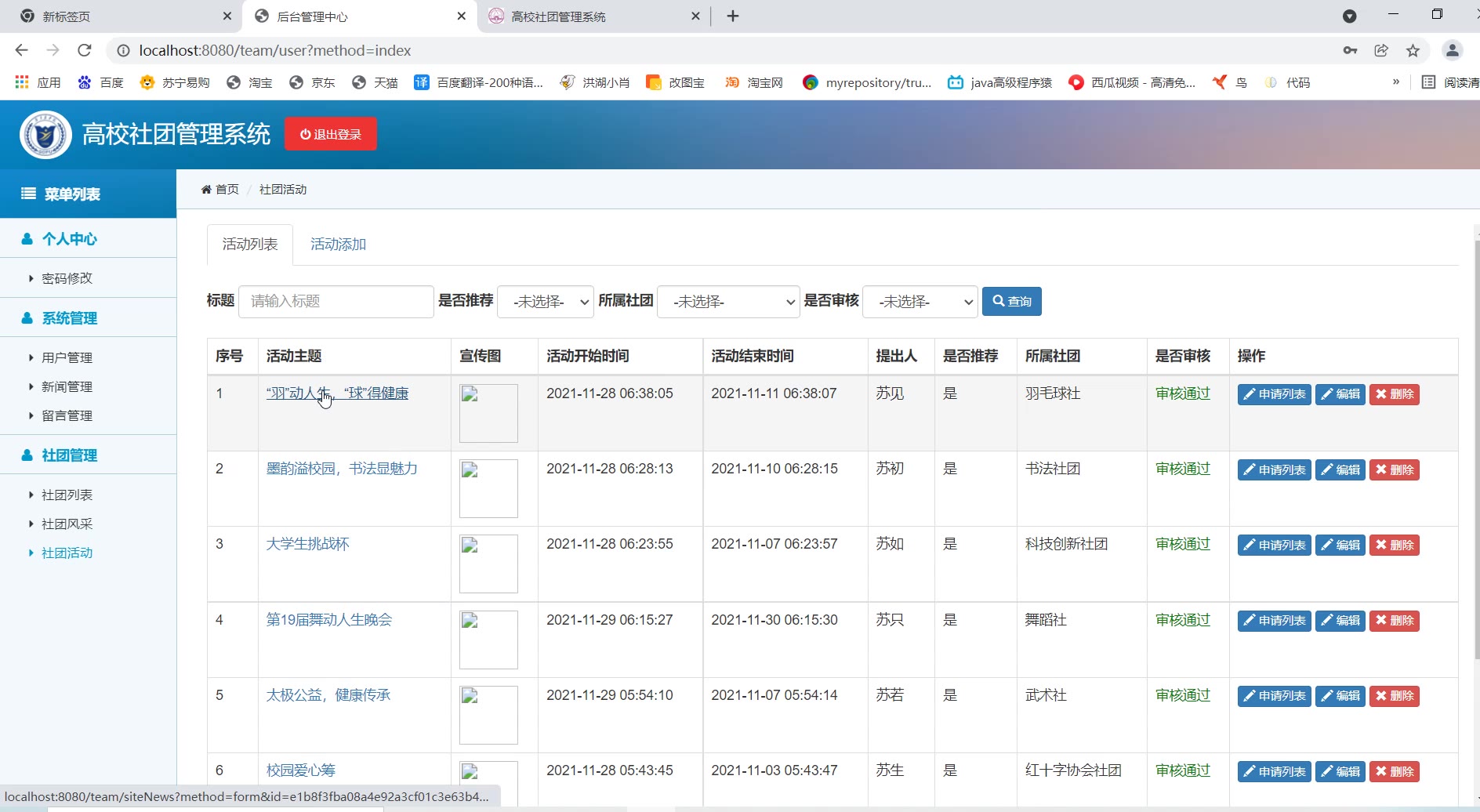Click the new tab plus button
This screenshot has height=812, width=1480.
(x=733, y=16)
